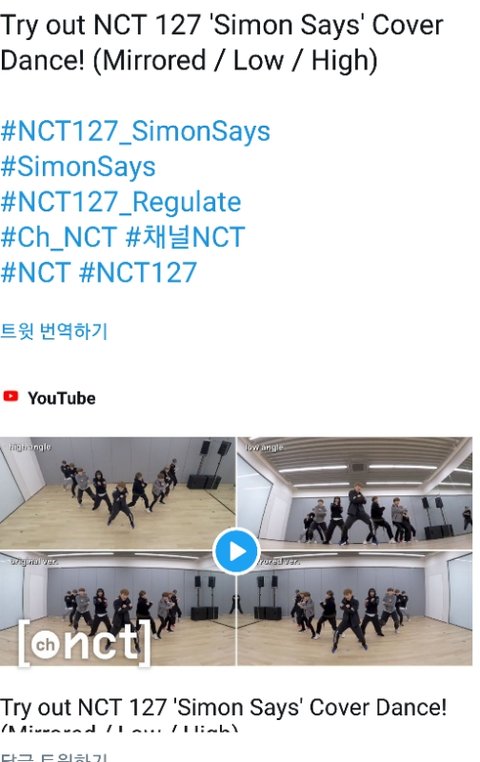Open the #NCT127_Regulate hashtag

(x=120, y=202)
